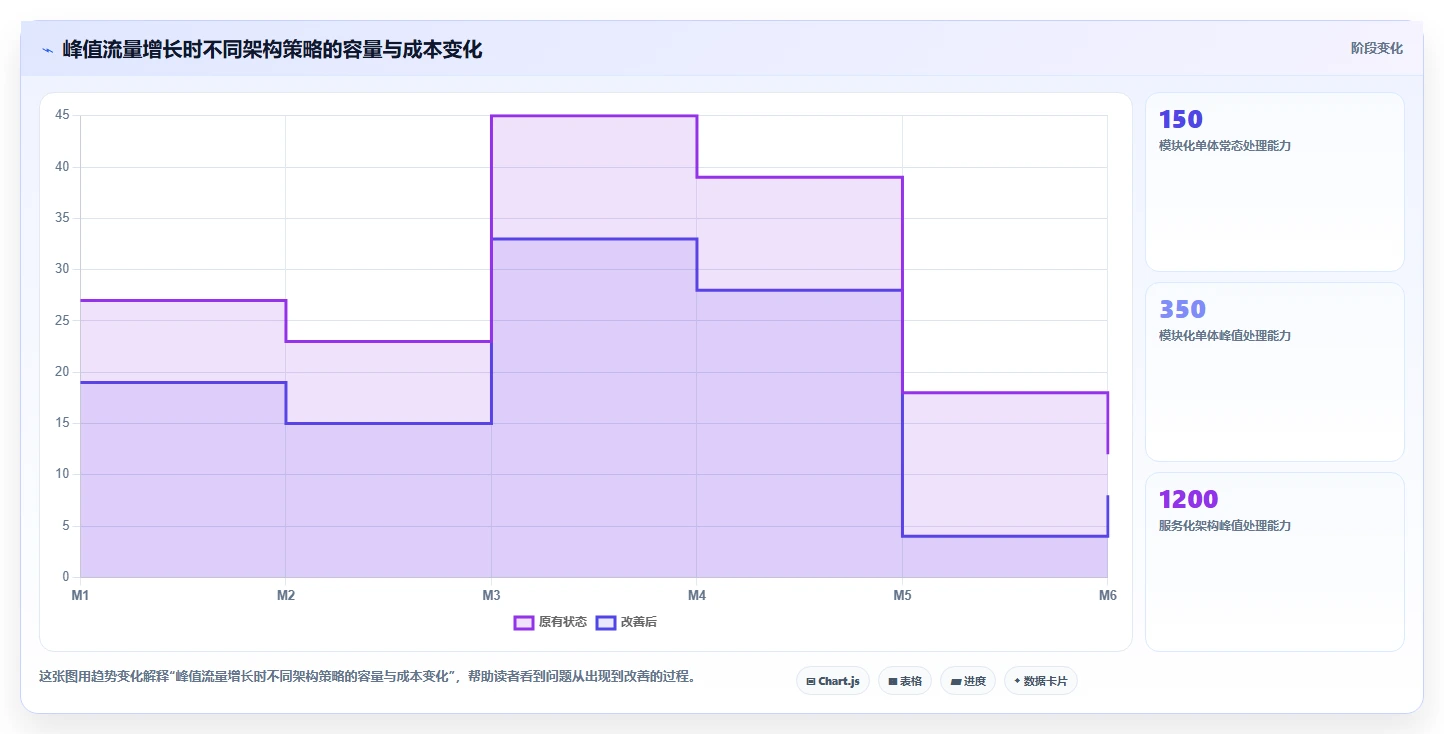This screenshot has width=1444, height=734.
Task: Click the 5 y-axis value
Action: pos(66,526)
